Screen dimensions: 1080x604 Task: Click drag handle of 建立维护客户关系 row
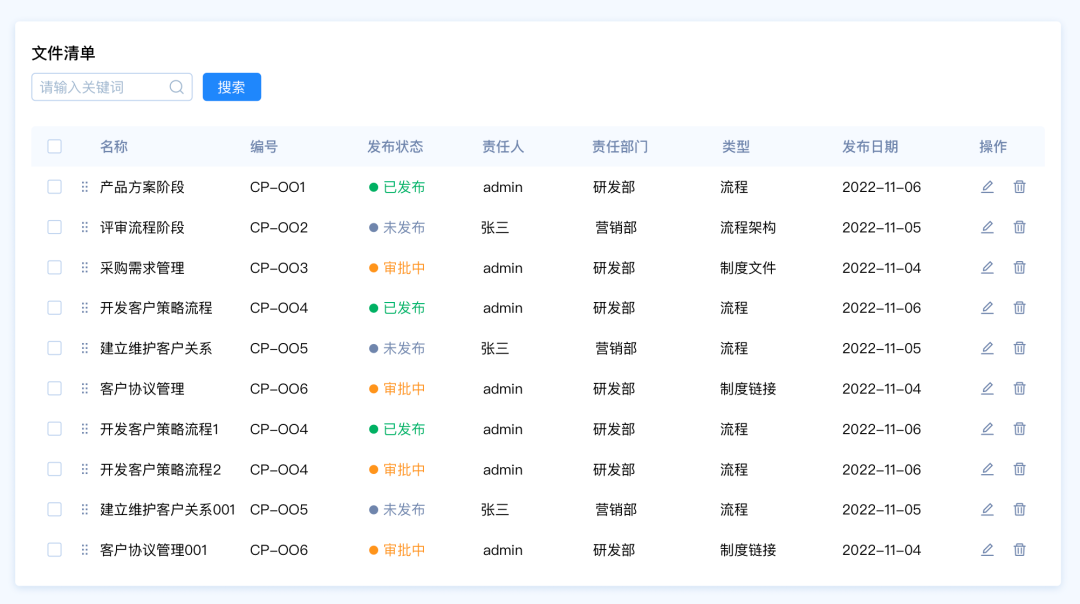click(85, 348)
